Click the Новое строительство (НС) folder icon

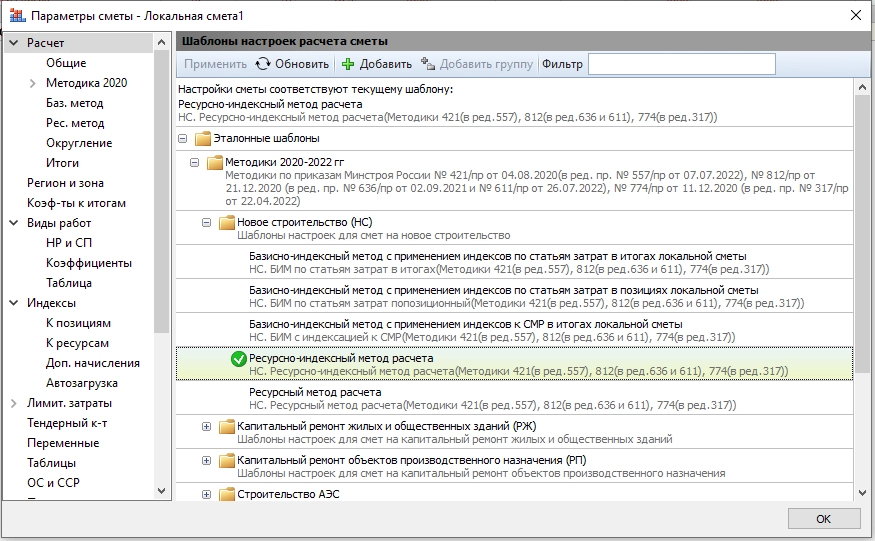227,222
